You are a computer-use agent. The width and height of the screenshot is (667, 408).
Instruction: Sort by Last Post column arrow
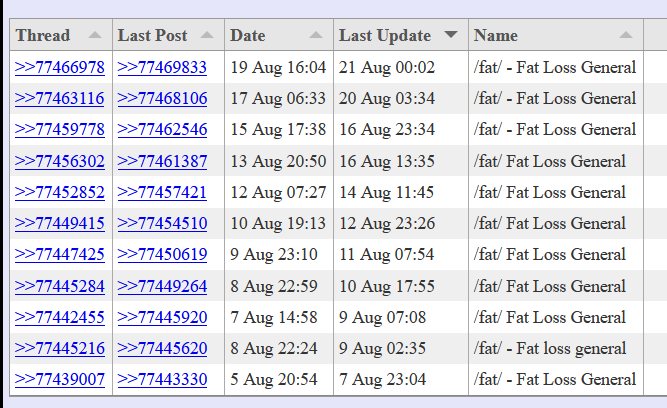coord(207,35)
